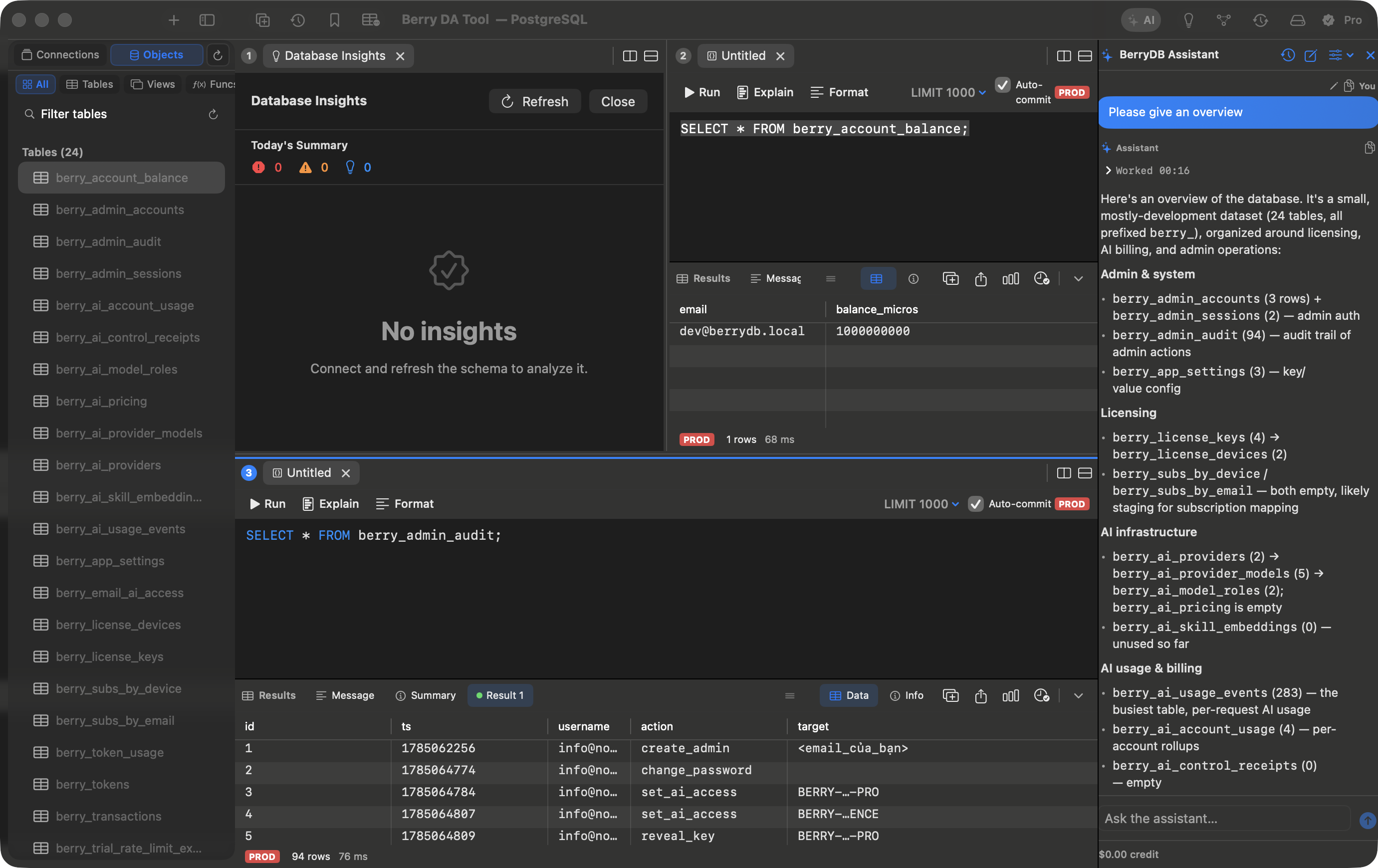This screenshot has height=868, width=1378.
Task: Toggle Auto-commit checkbox in pane 3
Action: tap(975, 503)
